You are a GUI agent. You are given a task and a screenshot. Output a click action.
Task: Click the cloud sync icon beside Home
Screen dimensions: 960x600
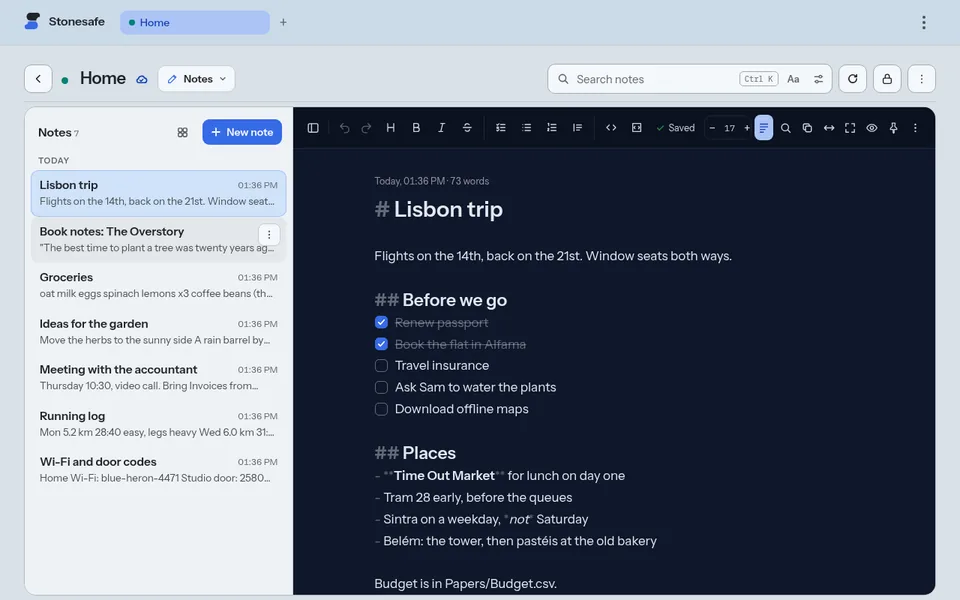[x=141, y=80]
